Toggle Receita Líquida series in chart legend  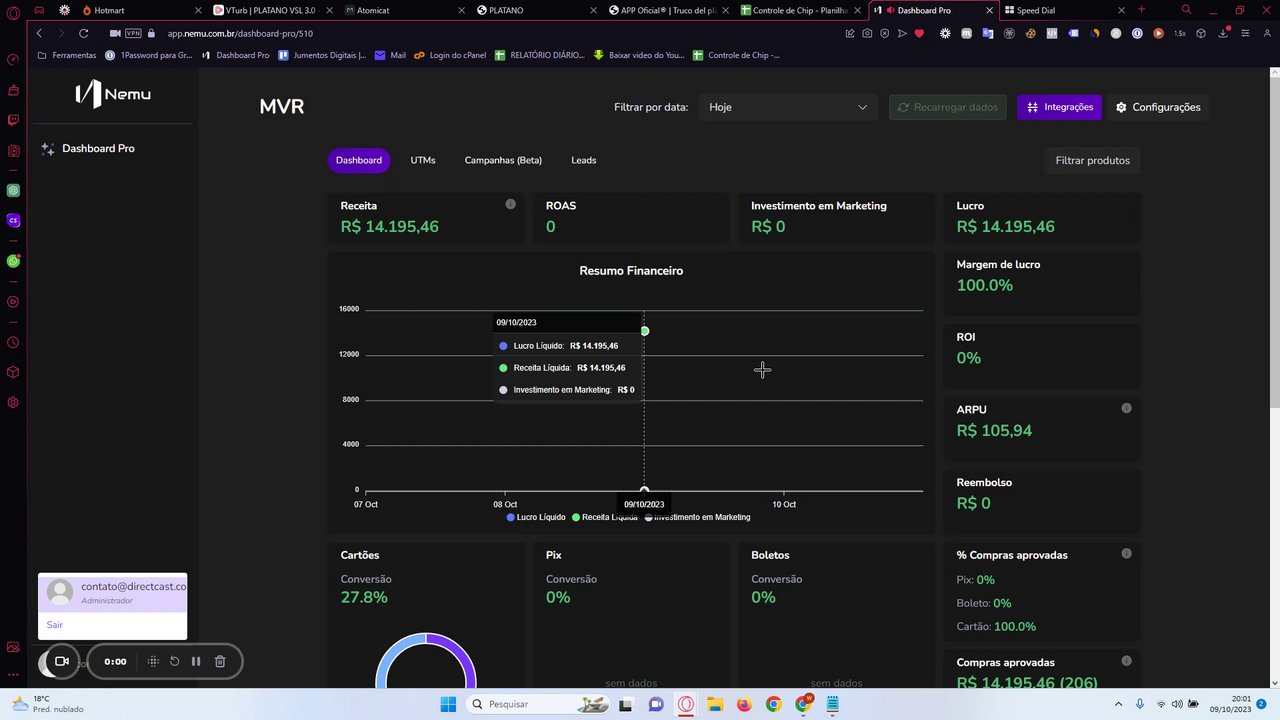coord(605,517)
